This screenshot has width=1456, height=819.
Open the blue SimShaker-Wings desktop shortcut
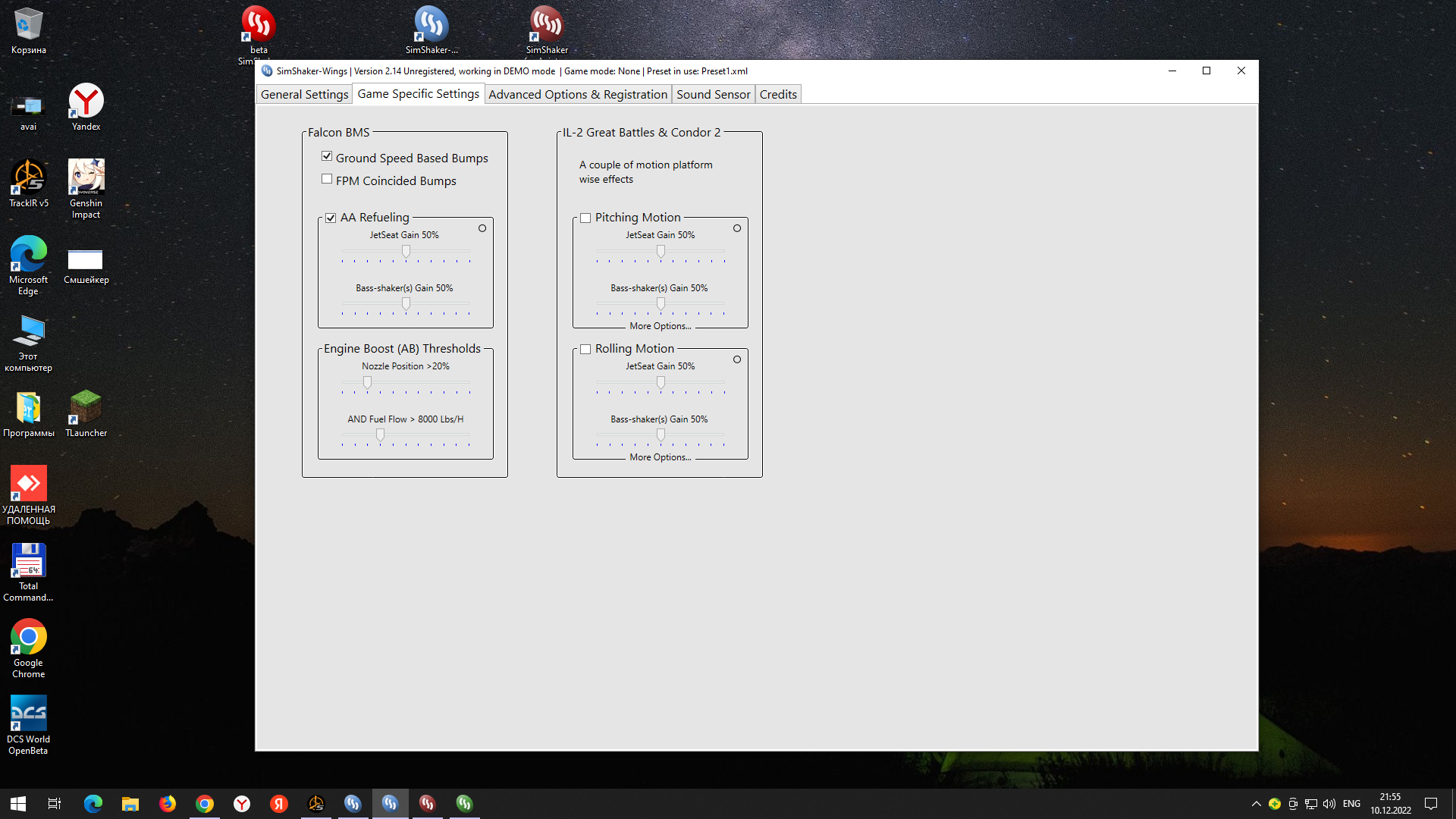[431, 30]
